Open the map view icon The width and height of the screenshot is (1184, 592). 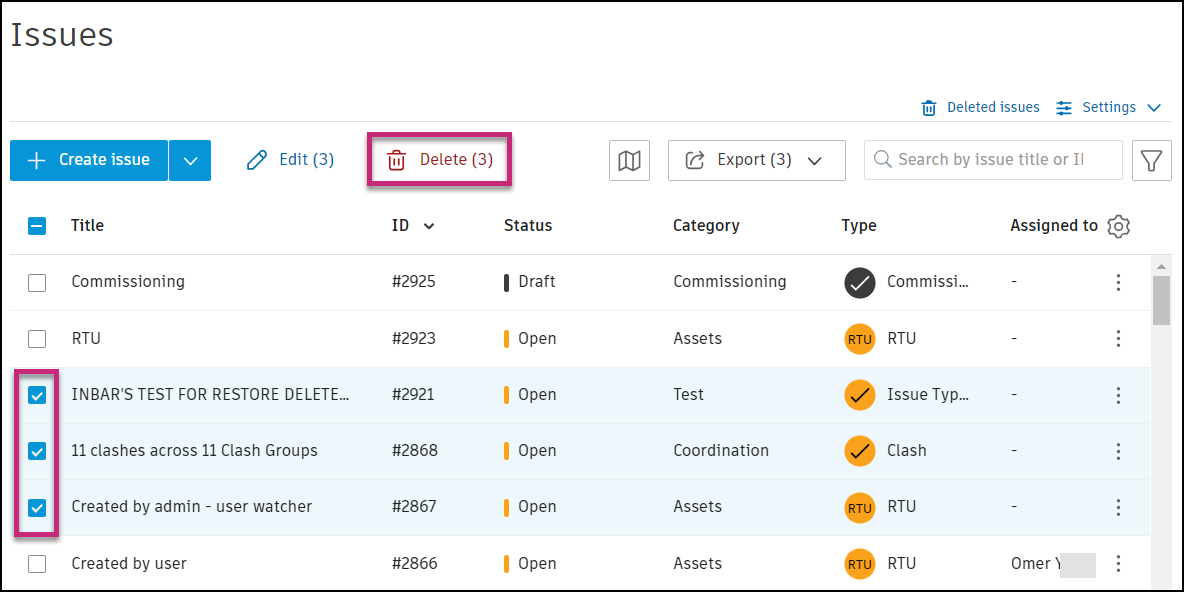629,160
